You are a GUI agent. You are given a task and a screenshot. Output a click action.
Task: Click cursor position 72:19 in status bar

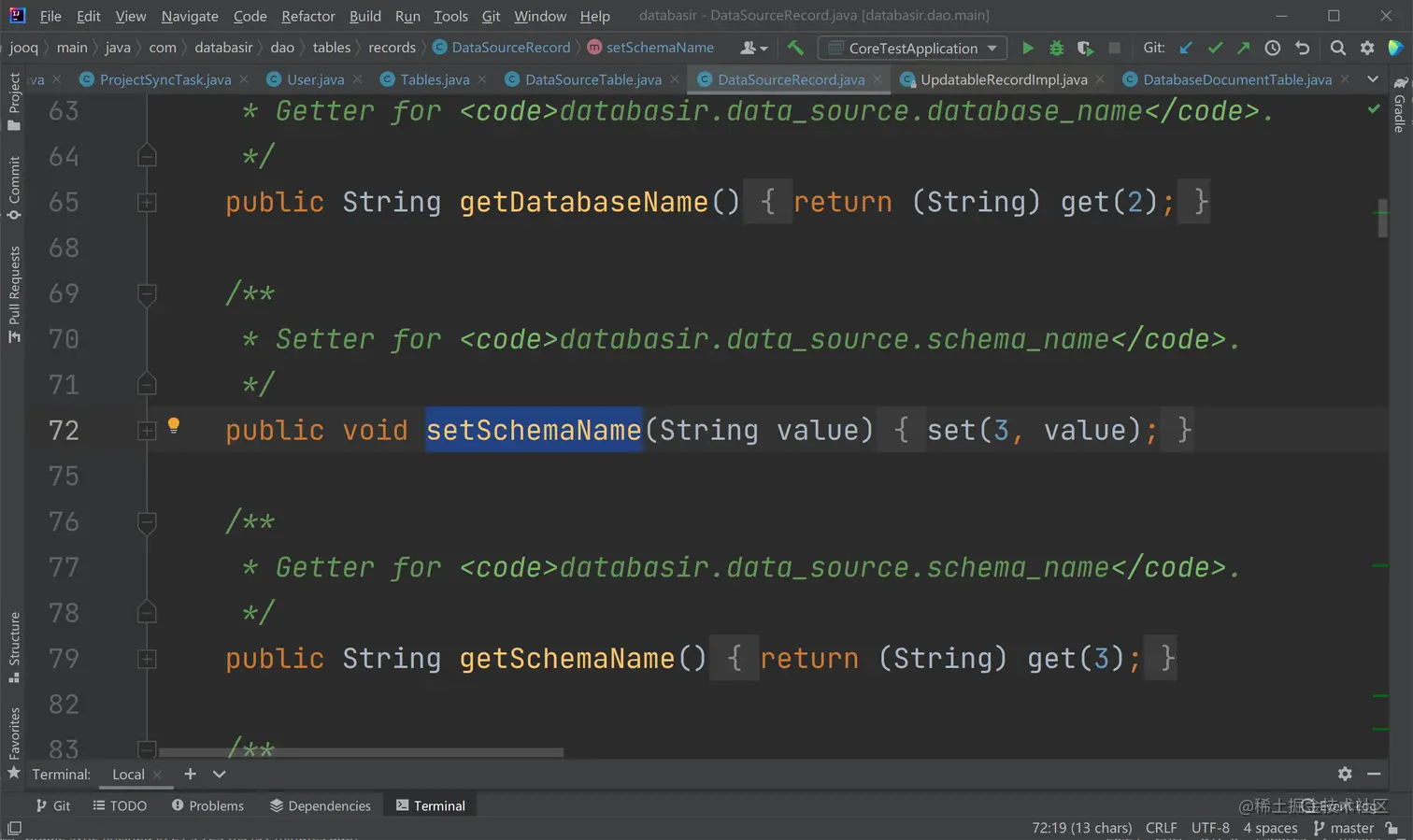[x=1081, y=828]
